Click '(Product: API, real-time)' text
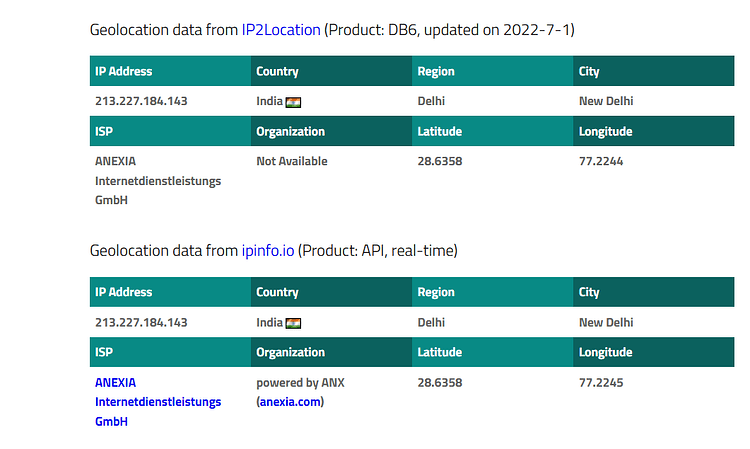 (x=377, y=251)
